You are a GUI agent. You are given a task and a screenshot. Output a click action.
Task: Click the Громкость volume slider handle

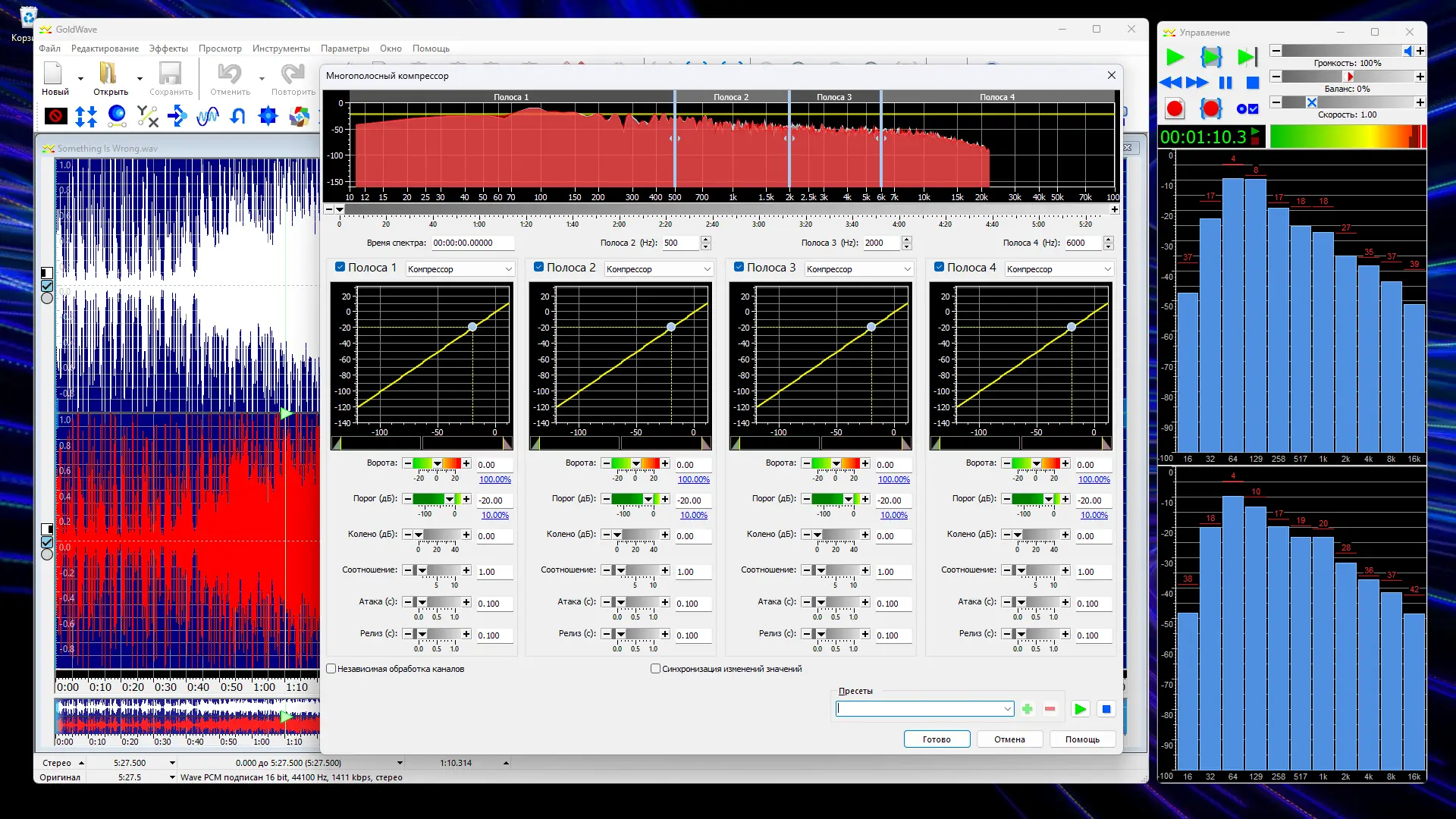point(1407,51)
